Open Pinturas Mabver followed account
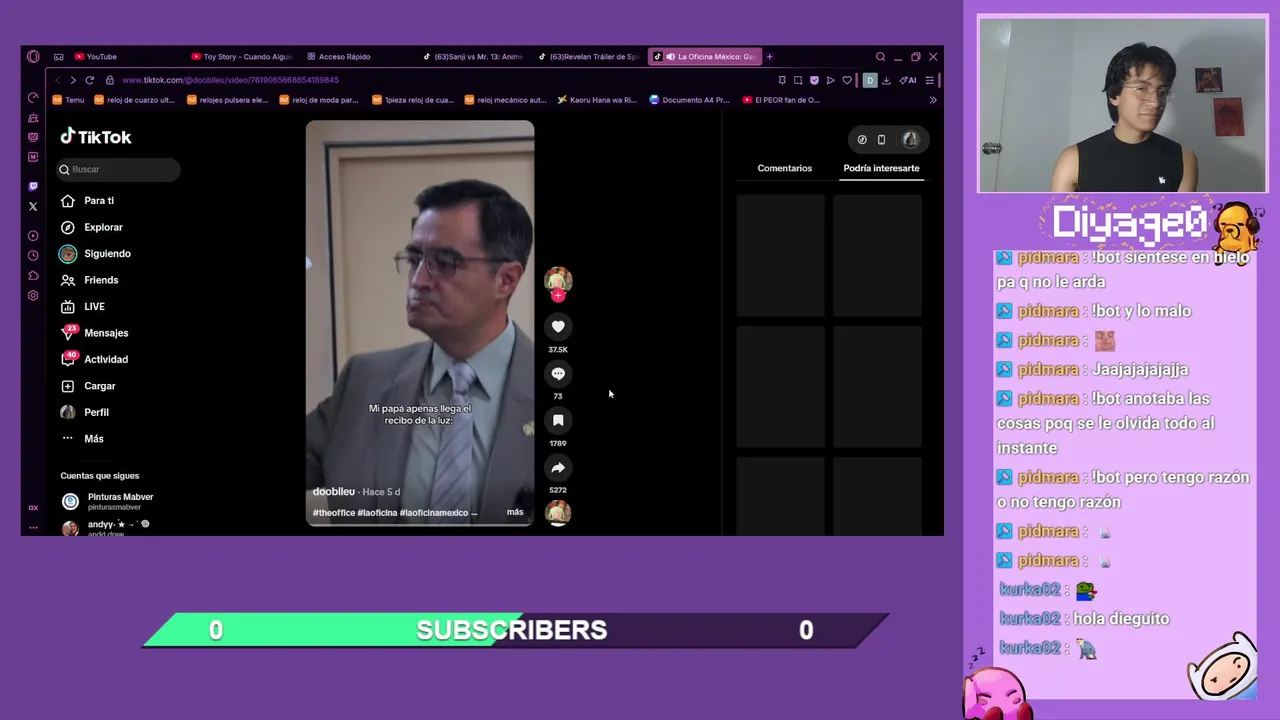 [107, 501]
